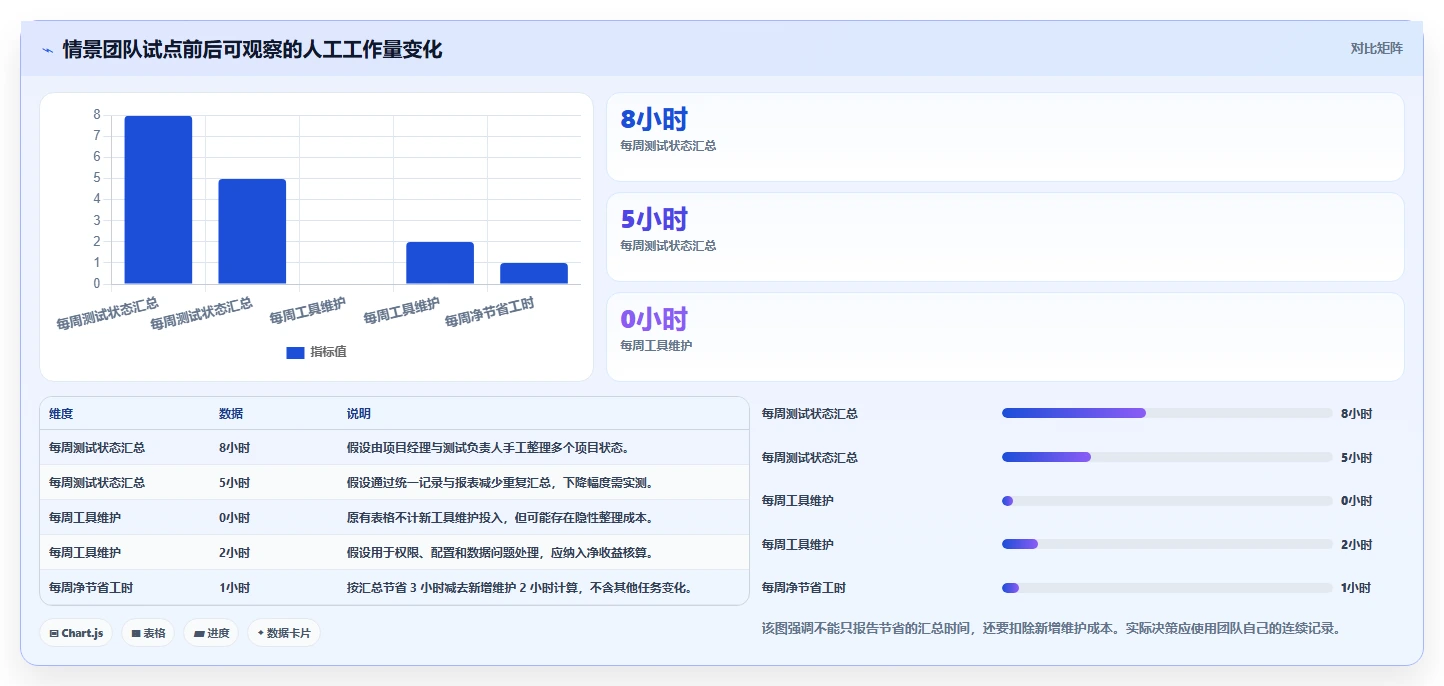Click description starting 原有表格不计新工具维护投入
Image resolution: width=1444 pixels, height=686 pixels.
tap(500, 518)
